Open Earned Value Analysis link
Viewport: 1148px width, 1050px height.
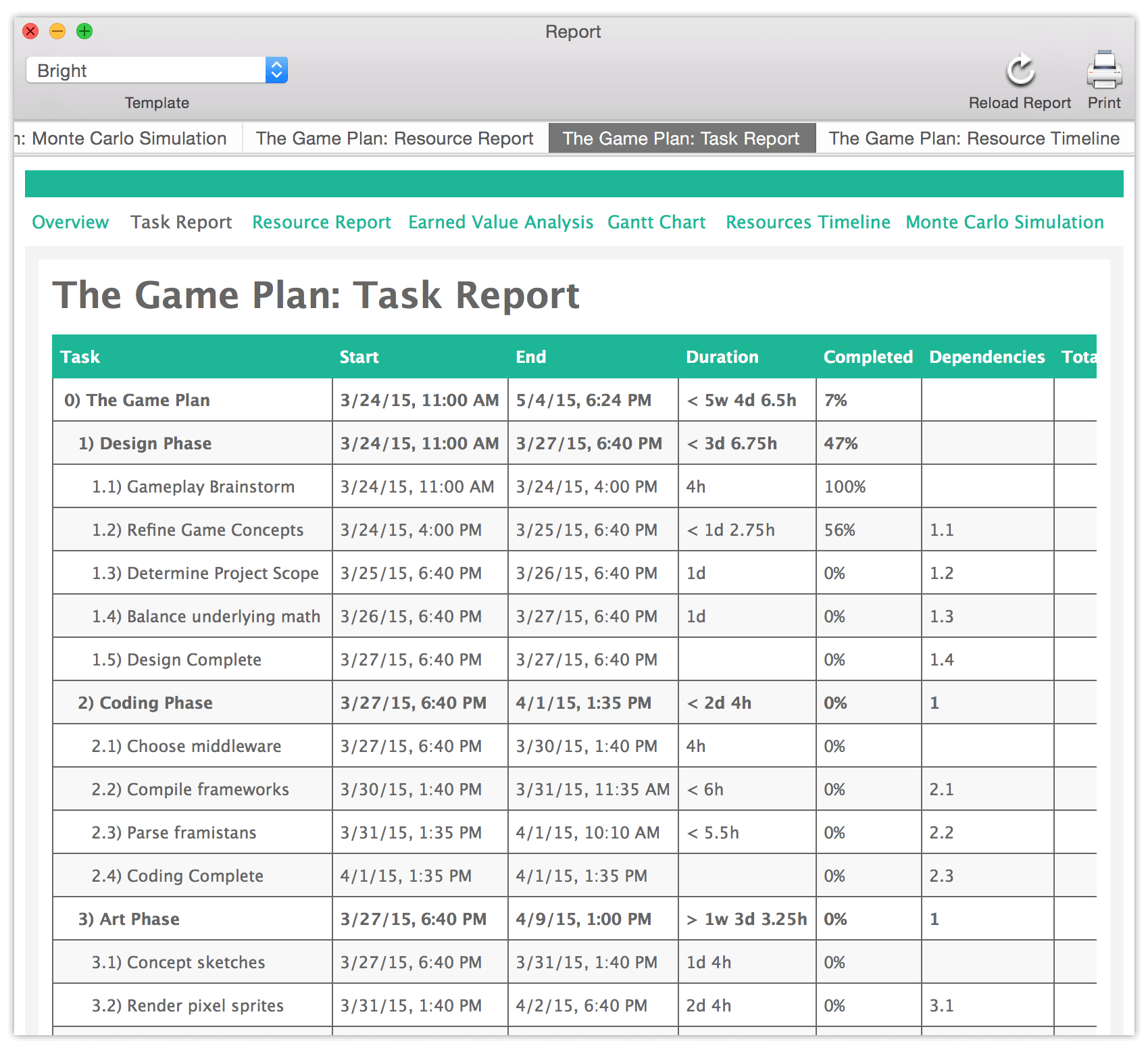point(501,222)
